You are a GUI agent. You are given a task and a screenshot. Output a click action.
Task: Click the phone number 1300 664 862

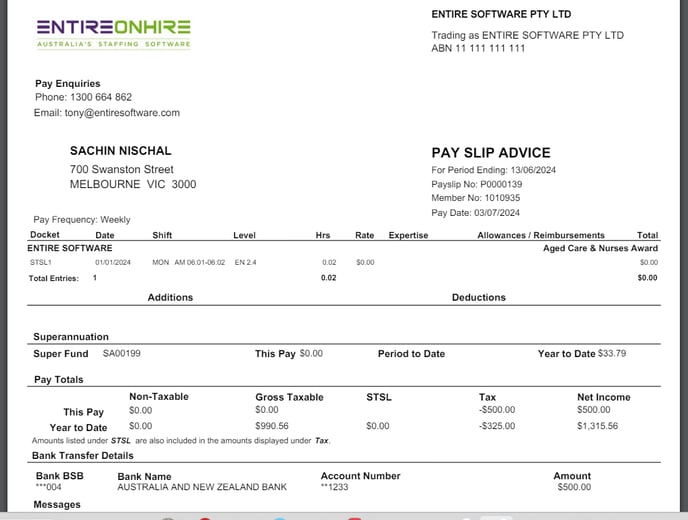[101, 97]
